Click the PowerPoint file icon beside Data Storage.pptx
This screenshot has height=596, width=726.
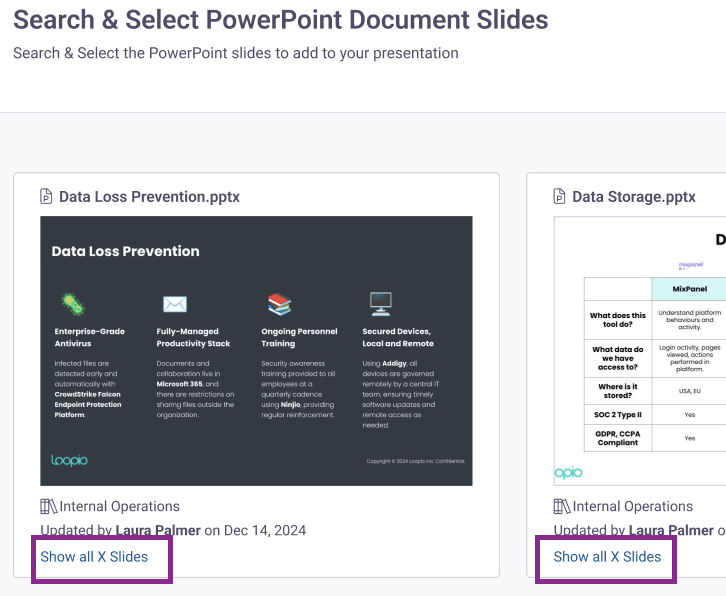559,196
